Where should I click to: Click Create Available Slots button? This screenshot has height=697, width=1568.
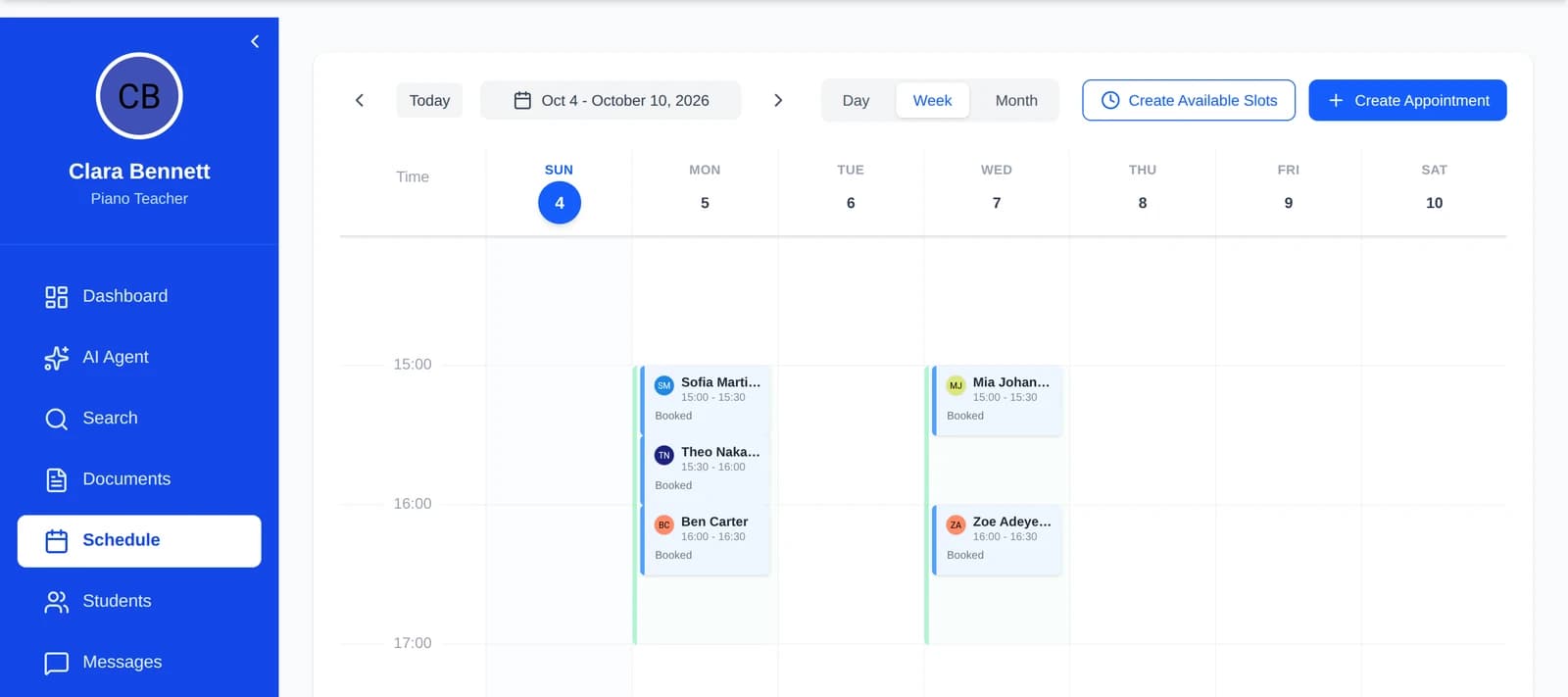point(1189,100)
